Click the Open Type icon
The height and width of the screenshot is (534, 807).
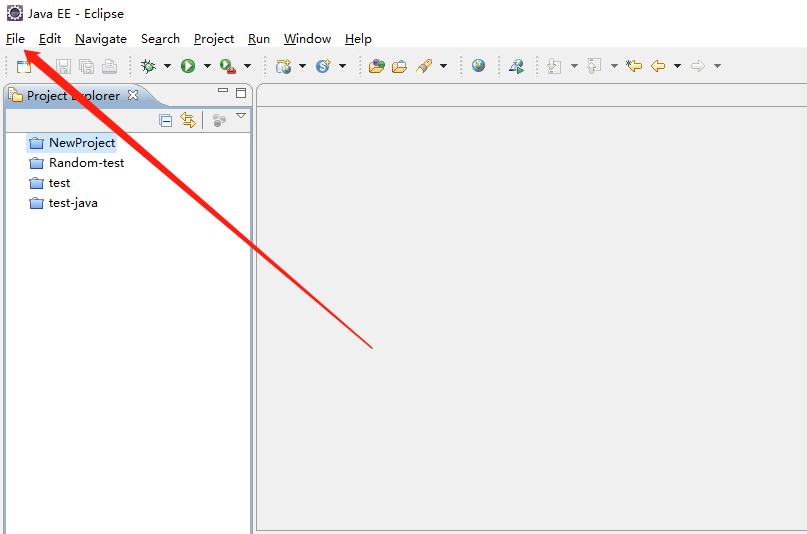coord(376,66)
